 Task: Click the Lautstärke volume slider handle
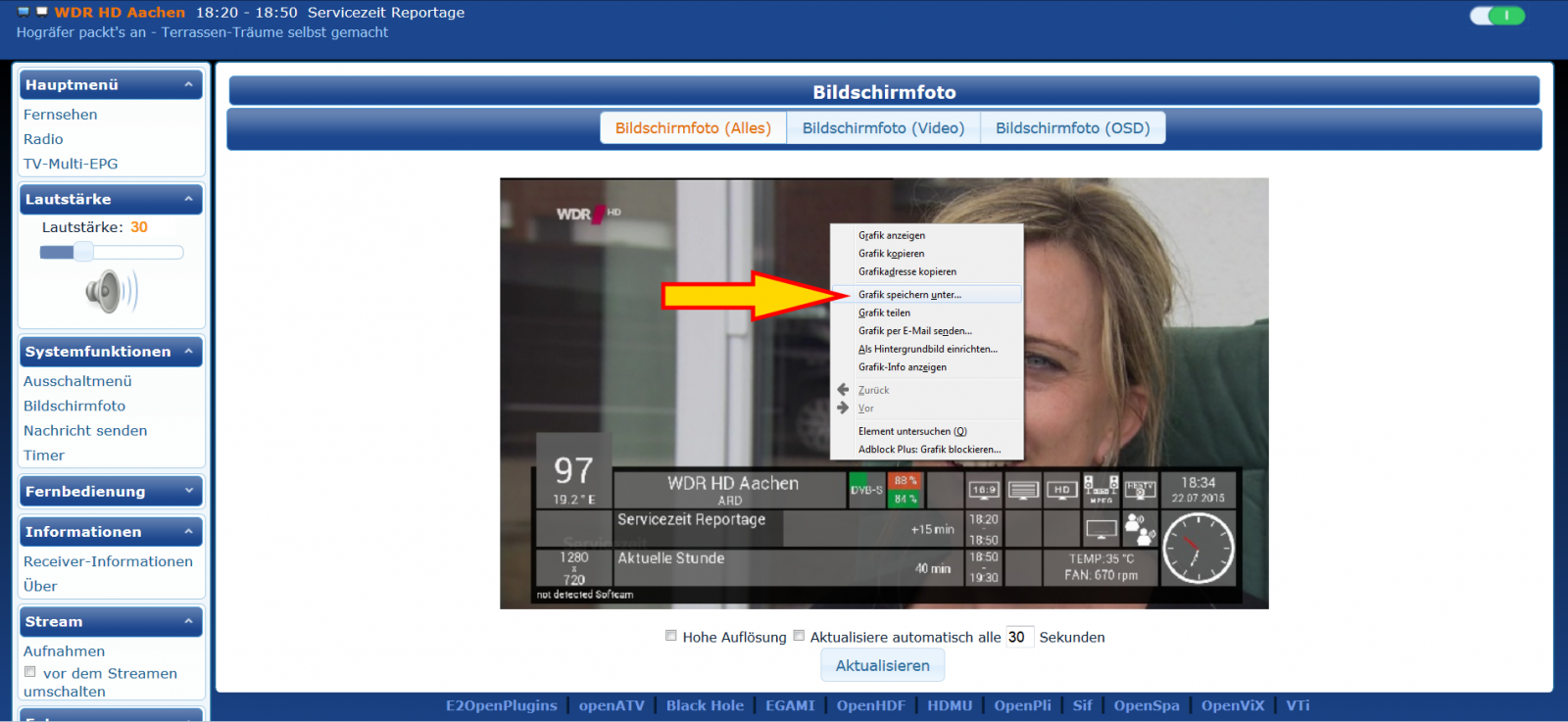tap(83, 252)
